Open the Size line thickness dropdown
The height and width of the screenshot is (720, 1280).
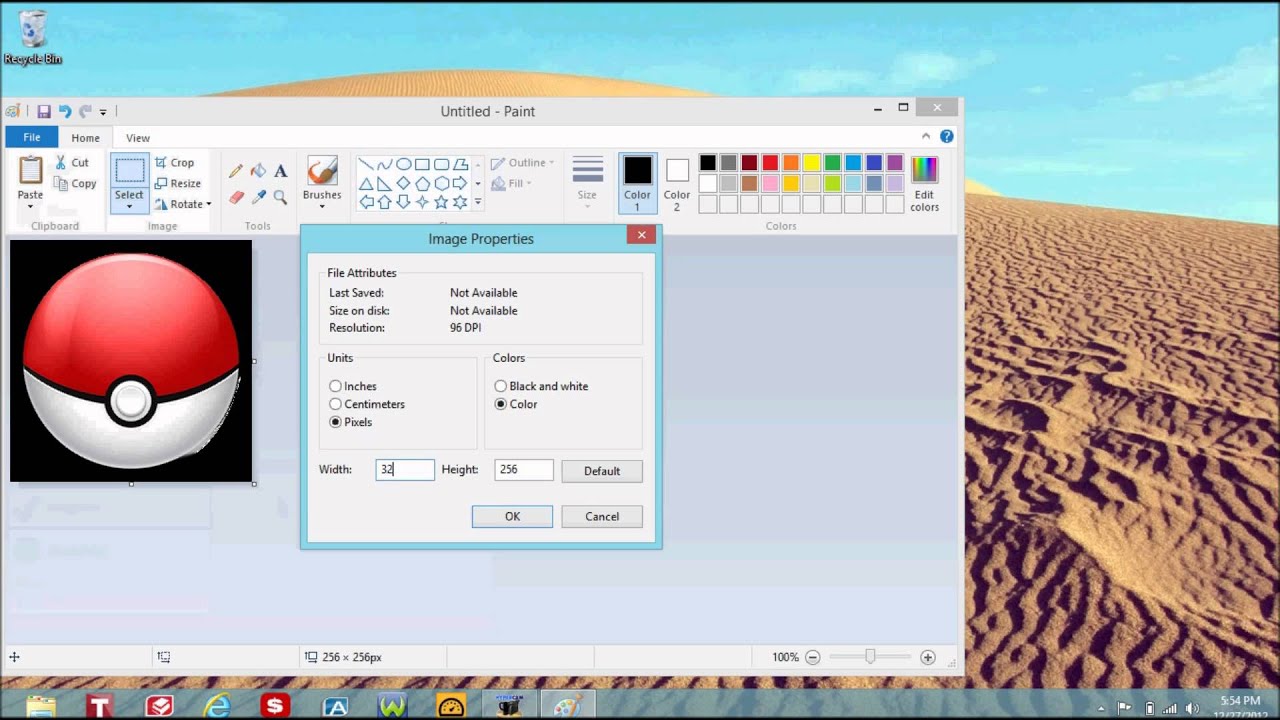(x=587, y=183)
